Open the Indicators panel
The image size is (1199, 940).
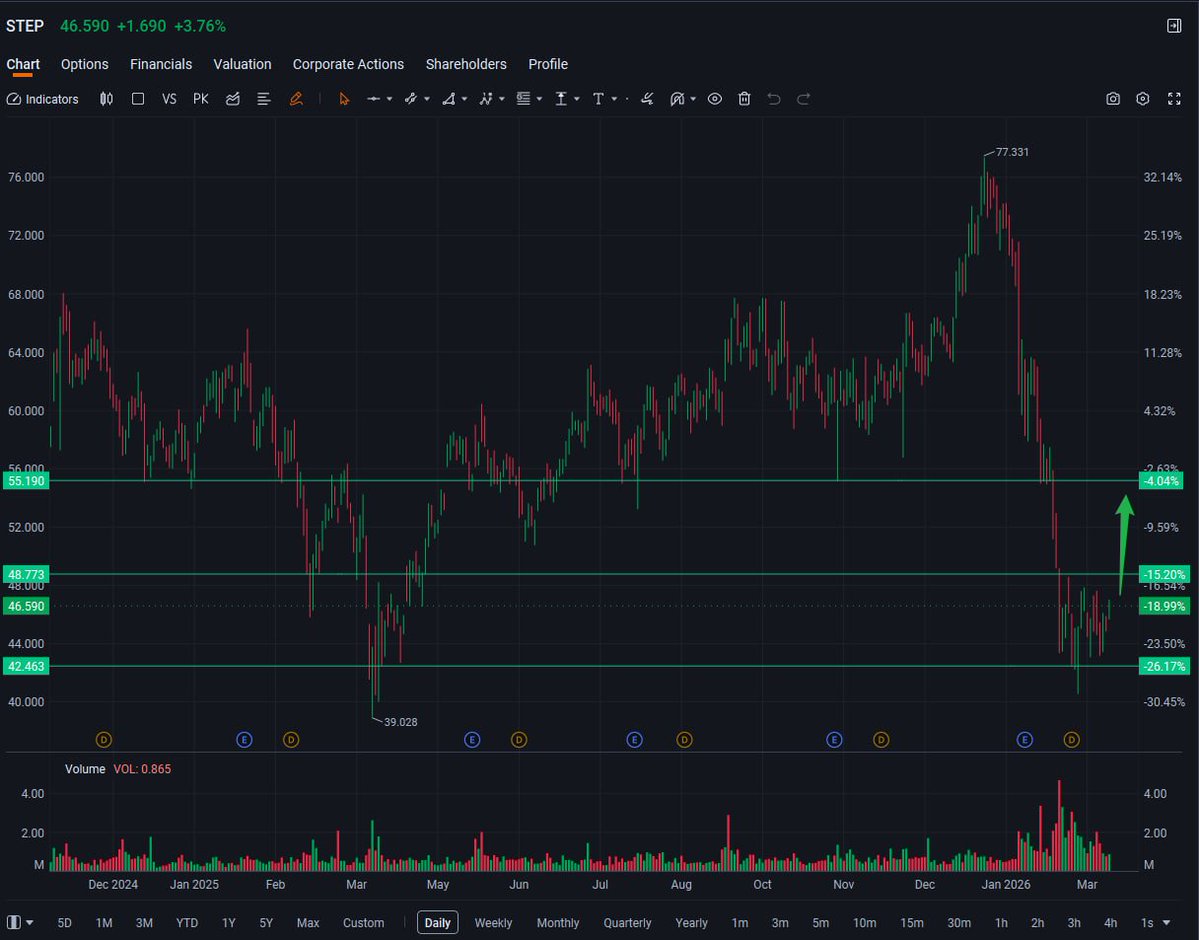click(x=43, y=99)
